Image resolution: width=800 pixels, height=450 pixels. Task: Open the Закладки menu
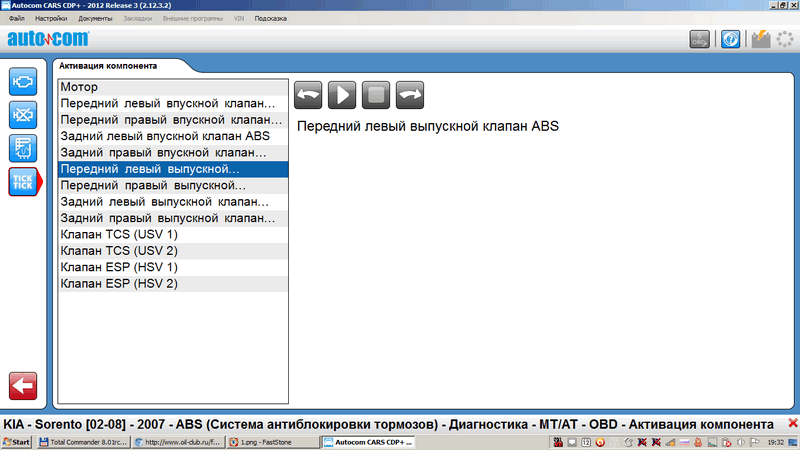coord(138,18)
